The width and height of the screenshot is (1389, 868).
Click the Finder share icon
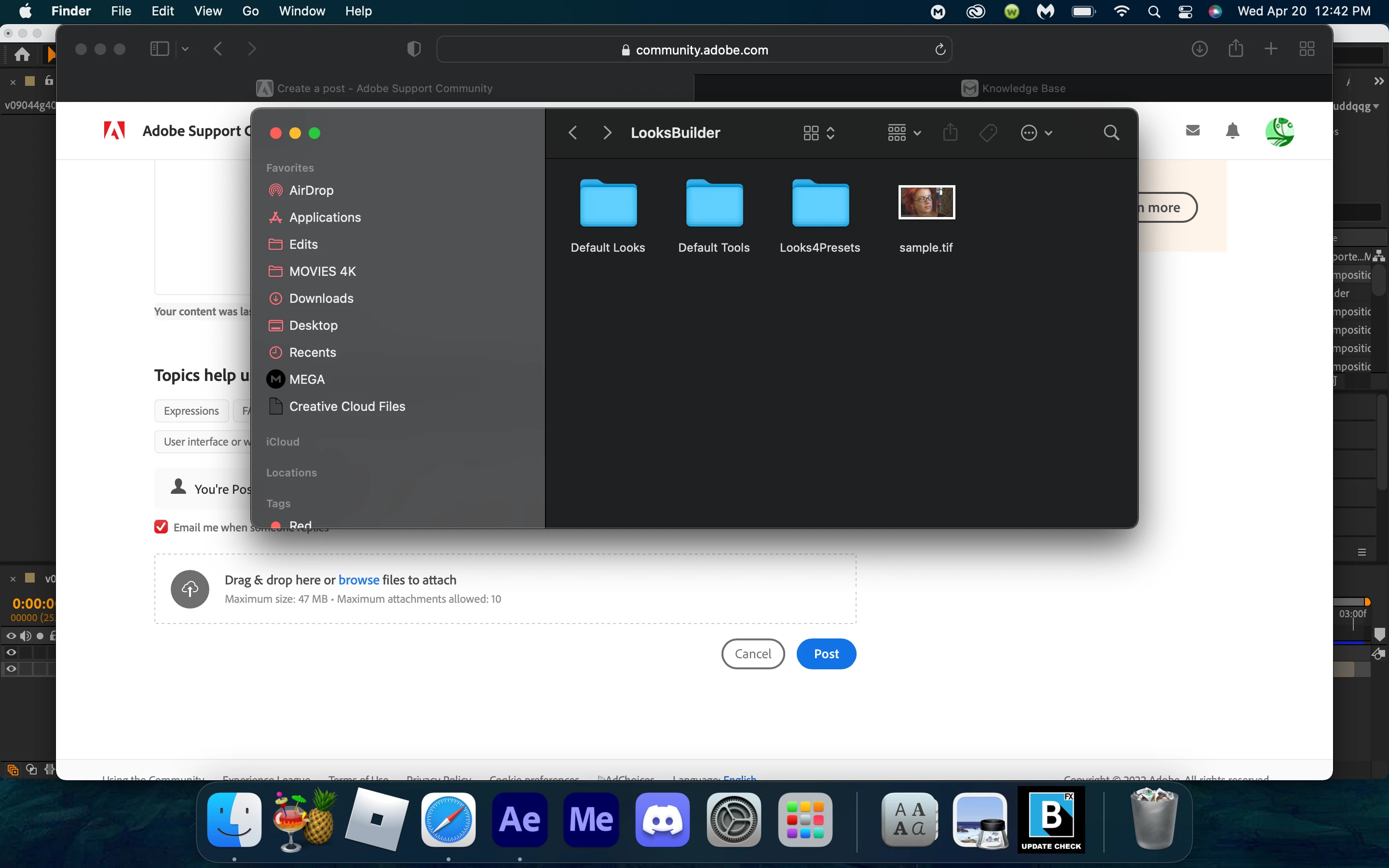pos(951,133)
